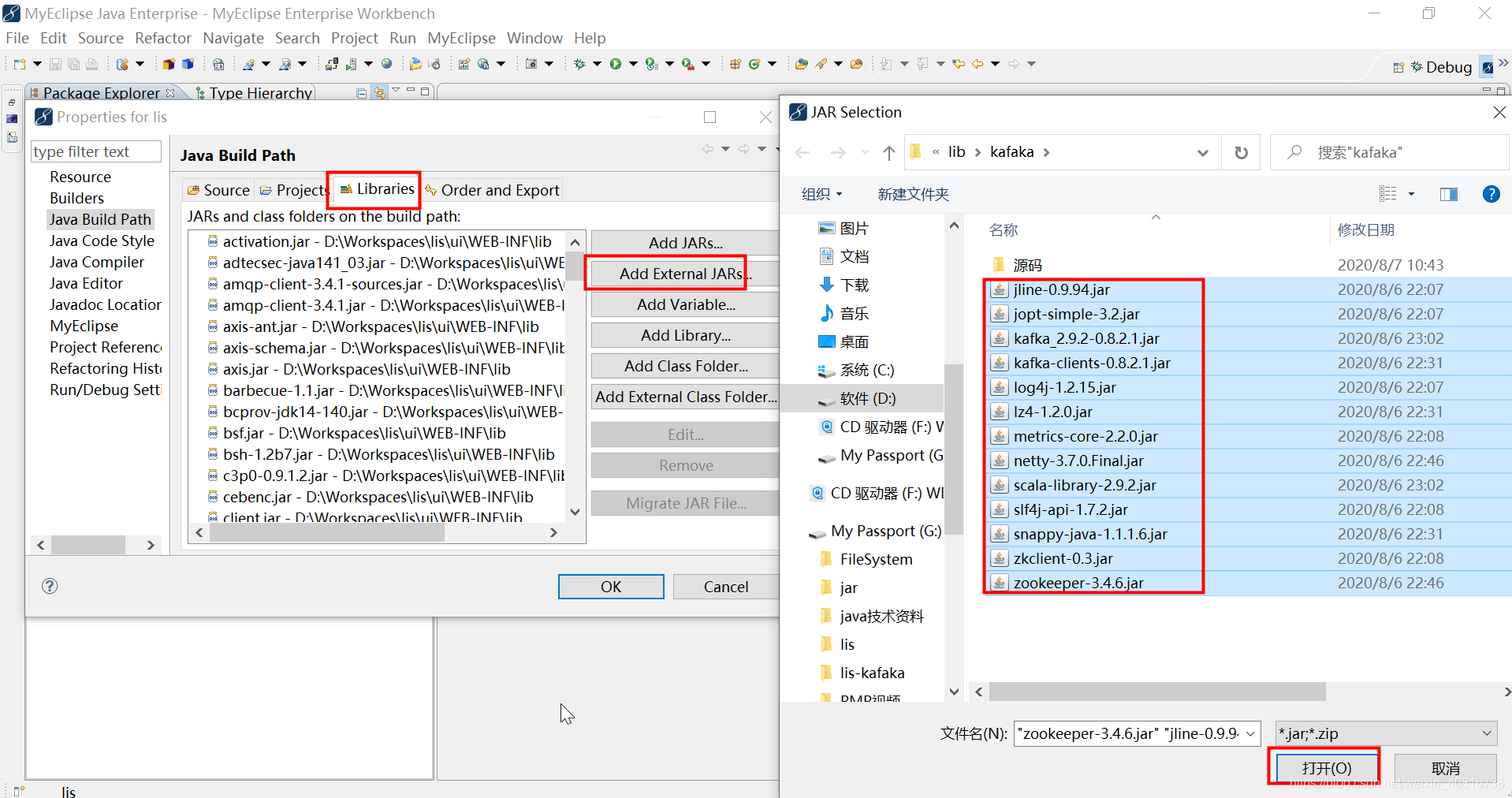The image size is (1512, 798).
Task: Select kafka-clients-0.8.2.1.jar in the file list
Action: click(x=1092, y=363)
